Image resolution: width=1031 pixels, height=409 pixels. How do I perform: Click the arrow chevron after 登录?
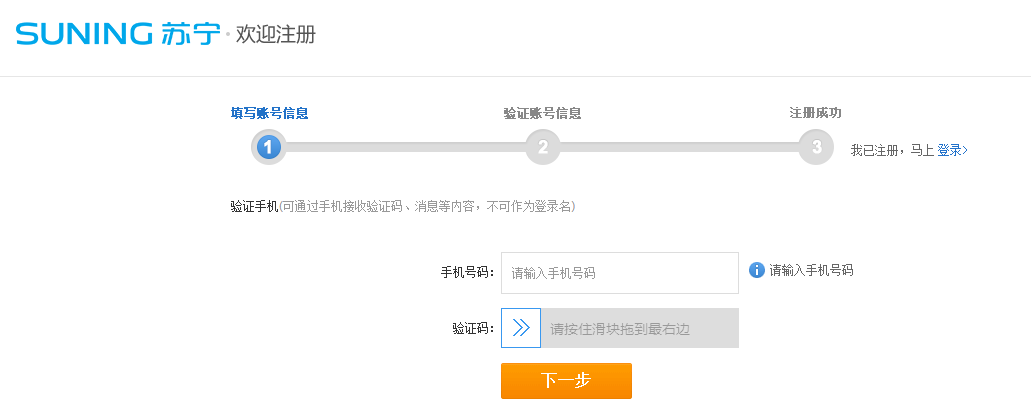coord(965,151)
